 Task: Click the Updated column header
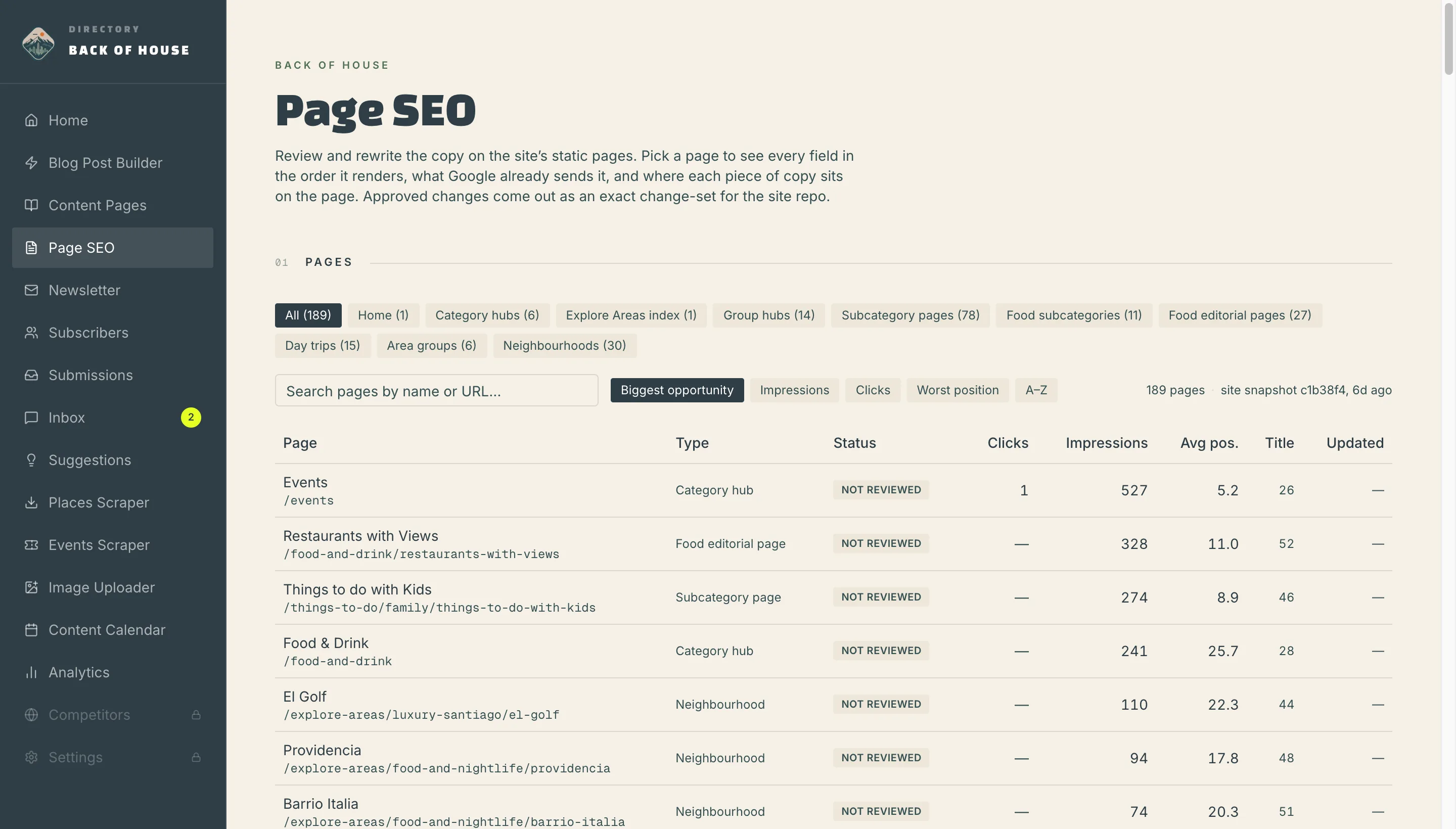(x=1355, y=443)
